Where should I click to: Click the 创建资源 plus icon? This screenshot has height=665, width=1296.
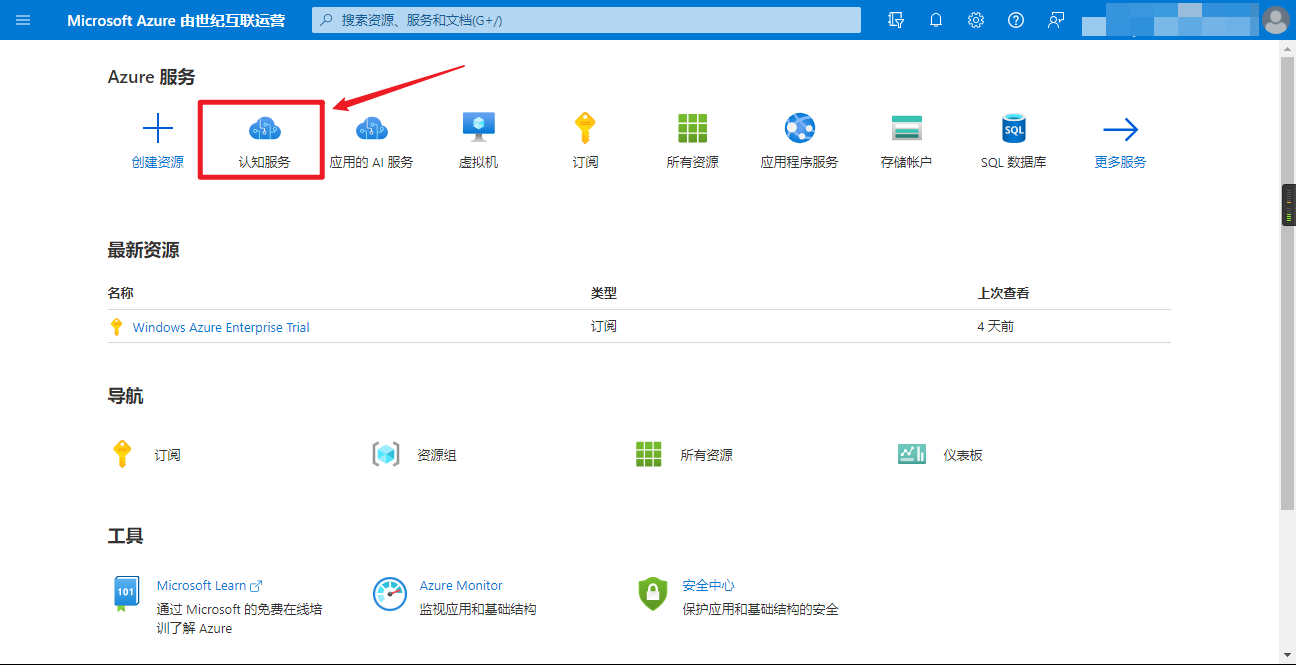(x=158, y=128)
